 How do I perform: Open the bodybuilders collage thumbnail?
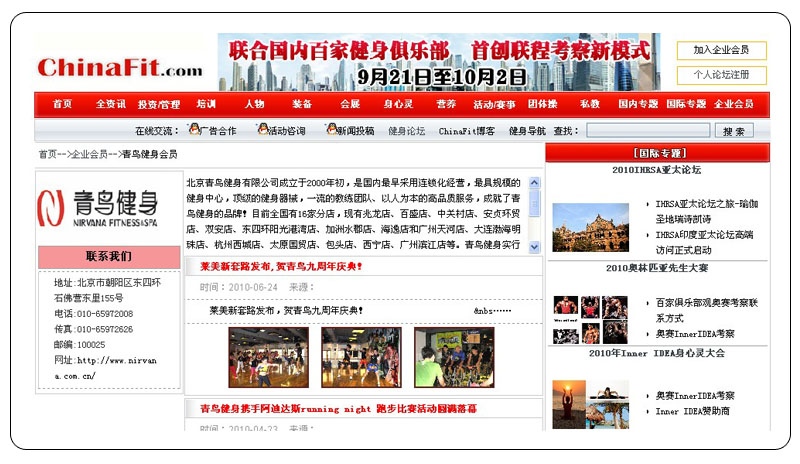pos(591,320)
